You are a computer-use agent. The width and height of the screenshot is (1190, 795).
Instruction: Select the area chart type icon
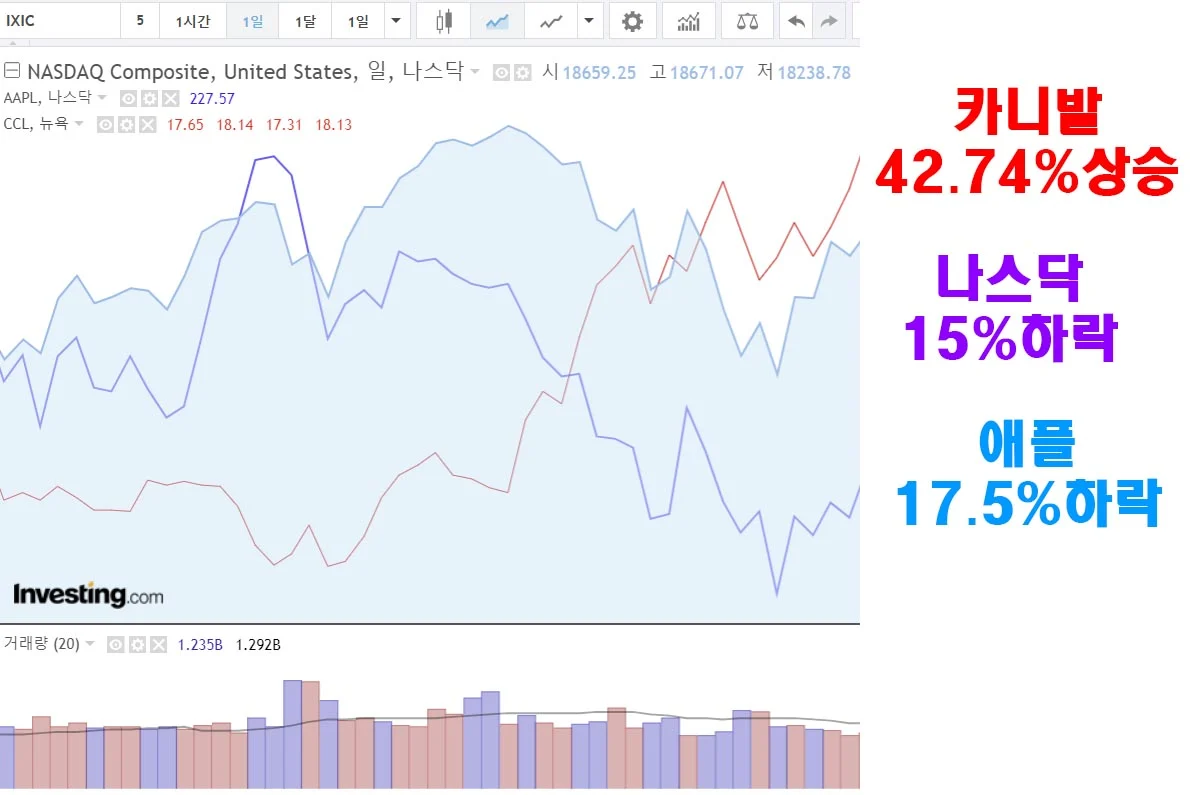pos(497,21)
